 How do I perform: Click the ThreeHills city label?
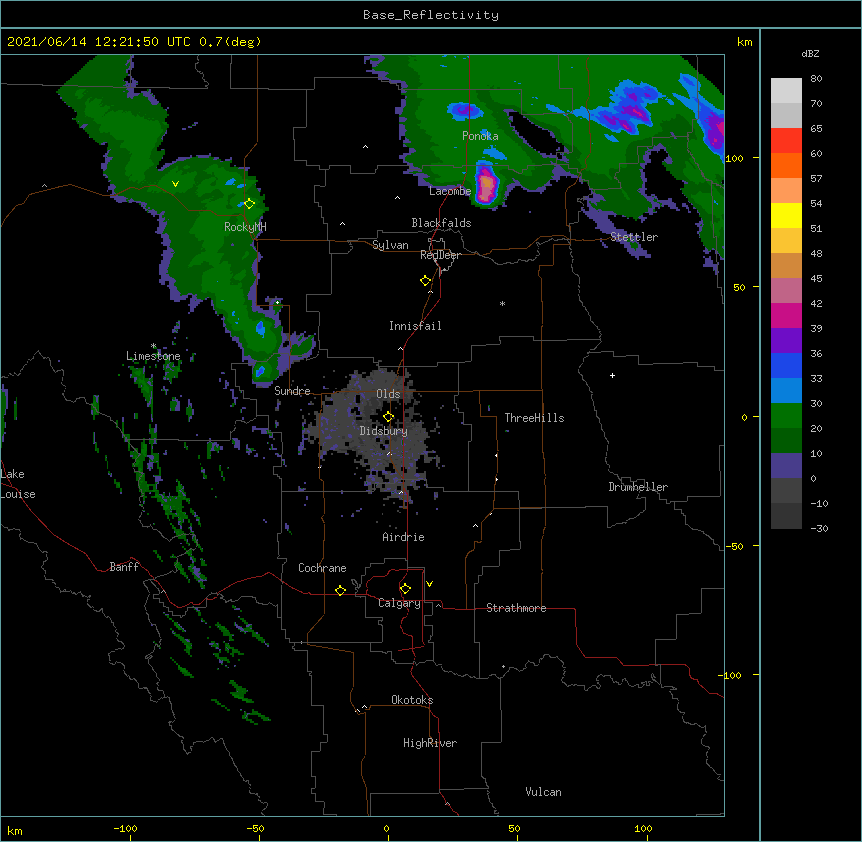534,418
